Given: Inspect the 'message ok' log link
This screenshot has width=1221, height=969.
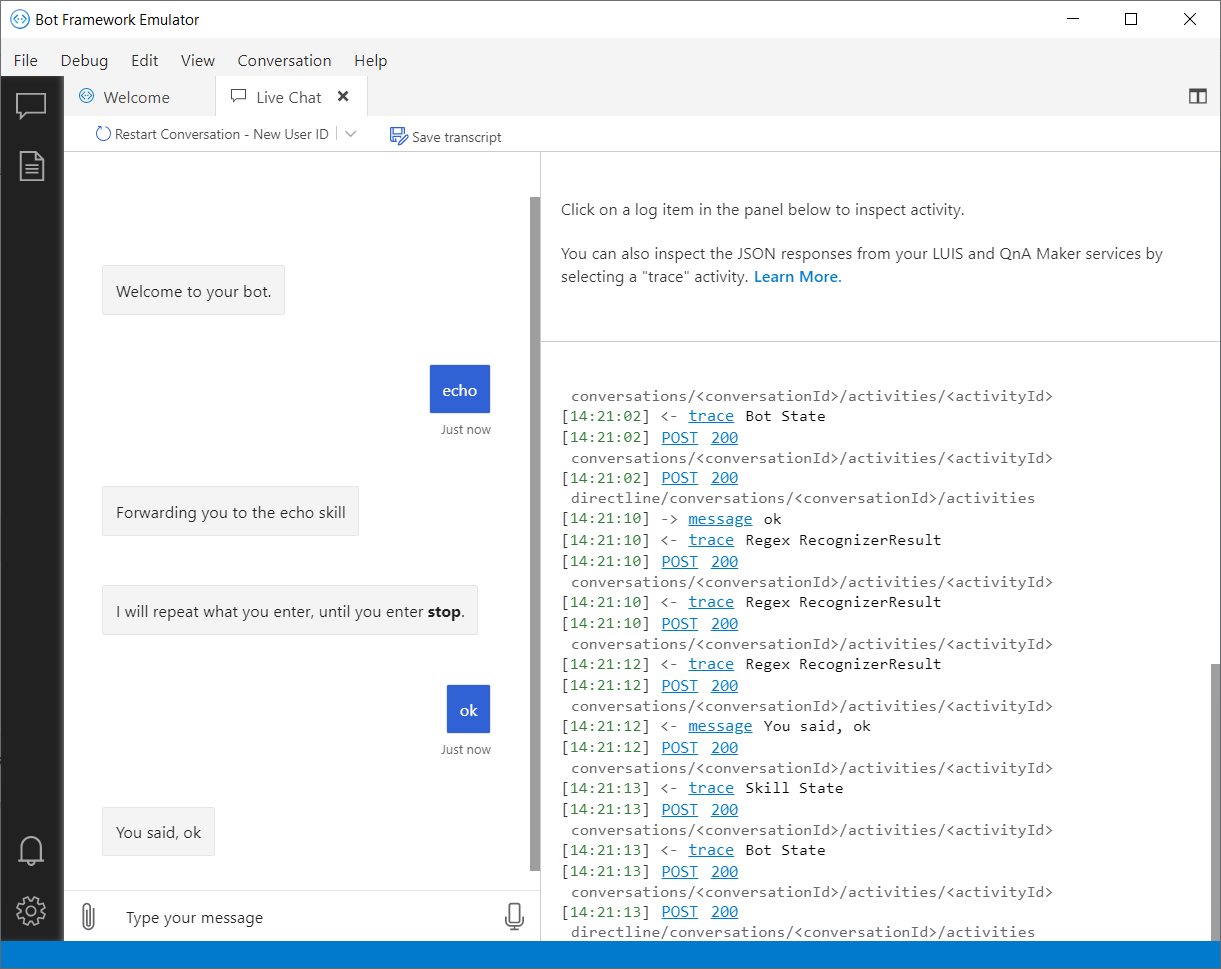Looking at the screenshot, I should tap(720, 519).
